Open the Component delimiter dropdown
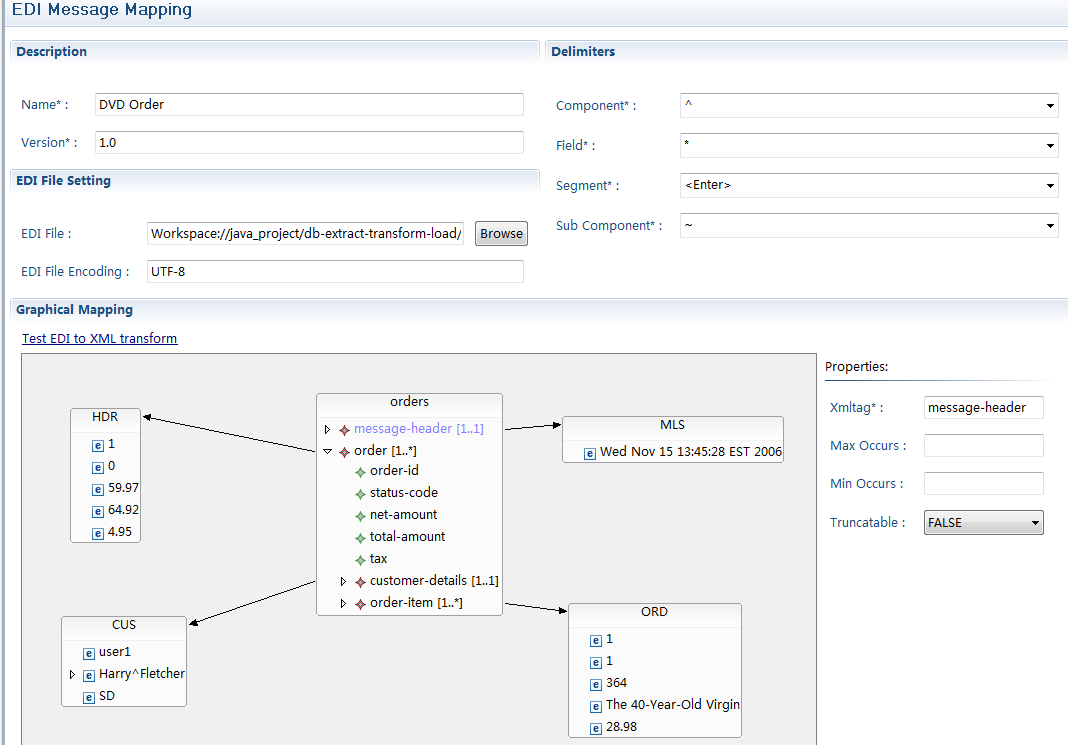 tap(1050, 106)
